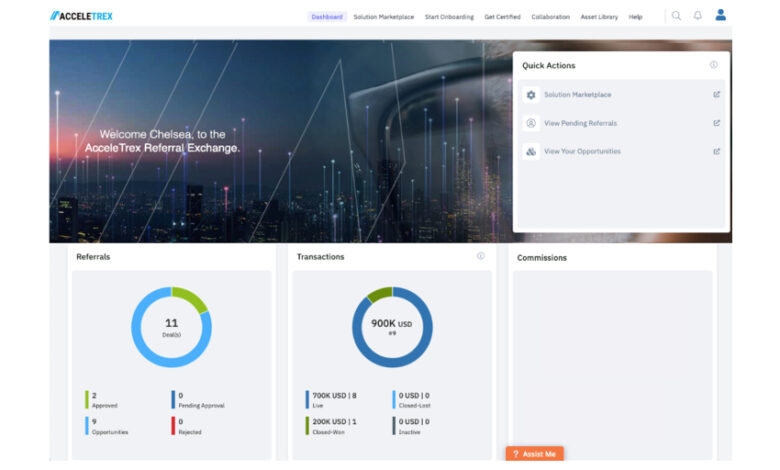Open external link icon for Your Opportunities
The image size is (780, 470).
[716, 151]
